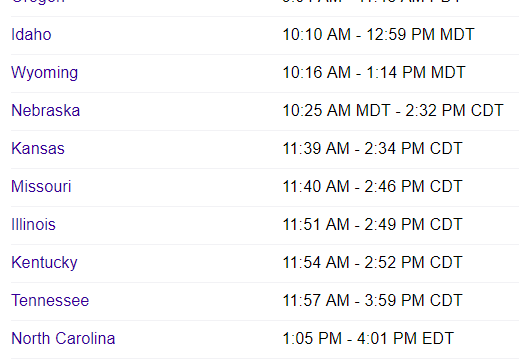Screen dimensions: 519x360
Task: Click the 10:10 AM - 12:59 PM MDT time
Action: point(378,35)
